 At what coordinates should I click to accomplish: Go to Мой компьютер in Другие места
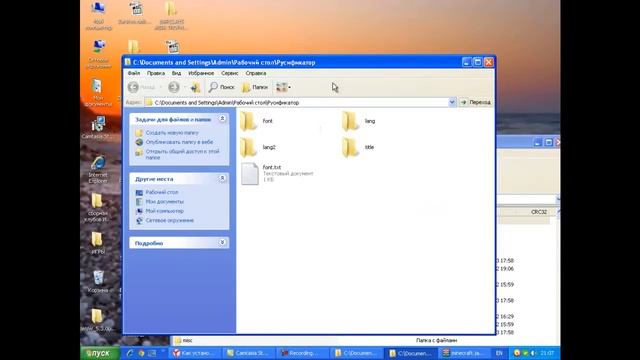[x=164, y=211]
